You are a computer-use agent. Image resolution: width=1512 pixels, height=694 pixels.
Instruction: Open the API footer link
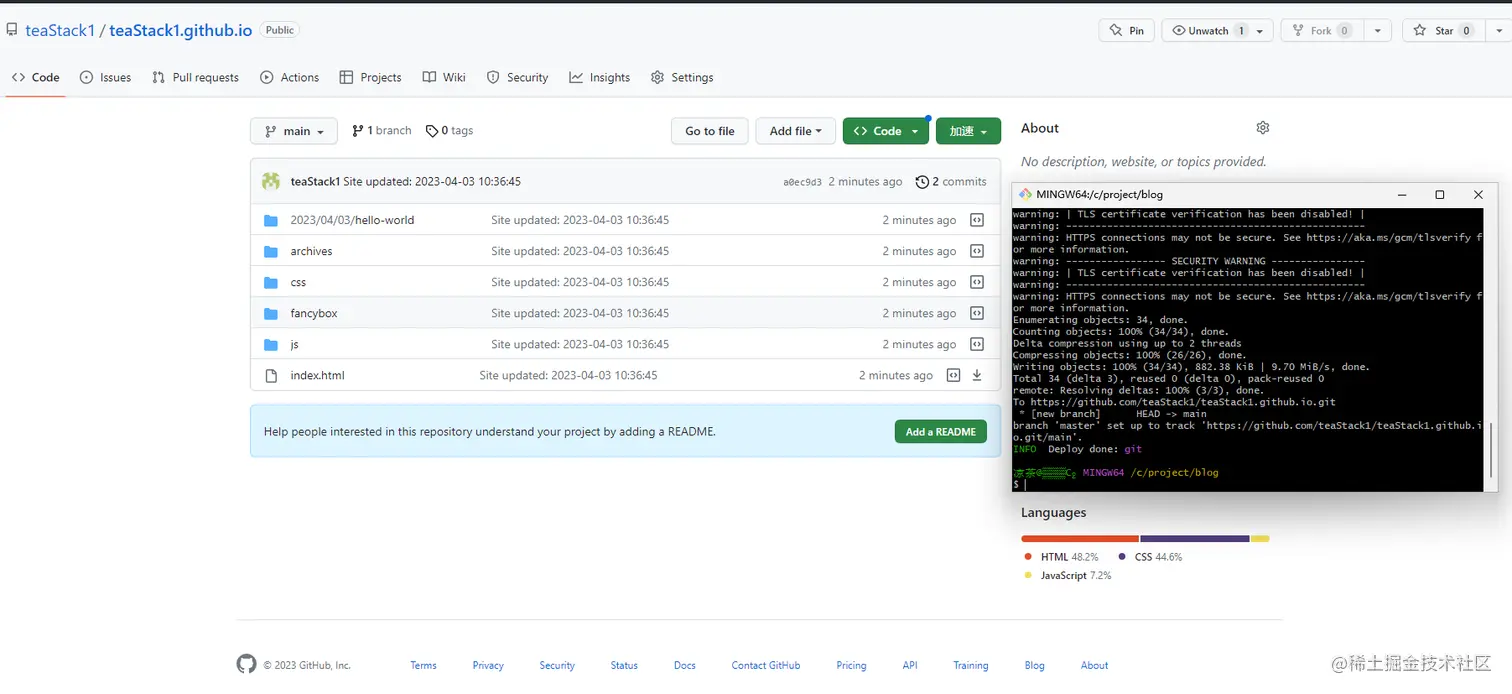click(x=910, y=665)
